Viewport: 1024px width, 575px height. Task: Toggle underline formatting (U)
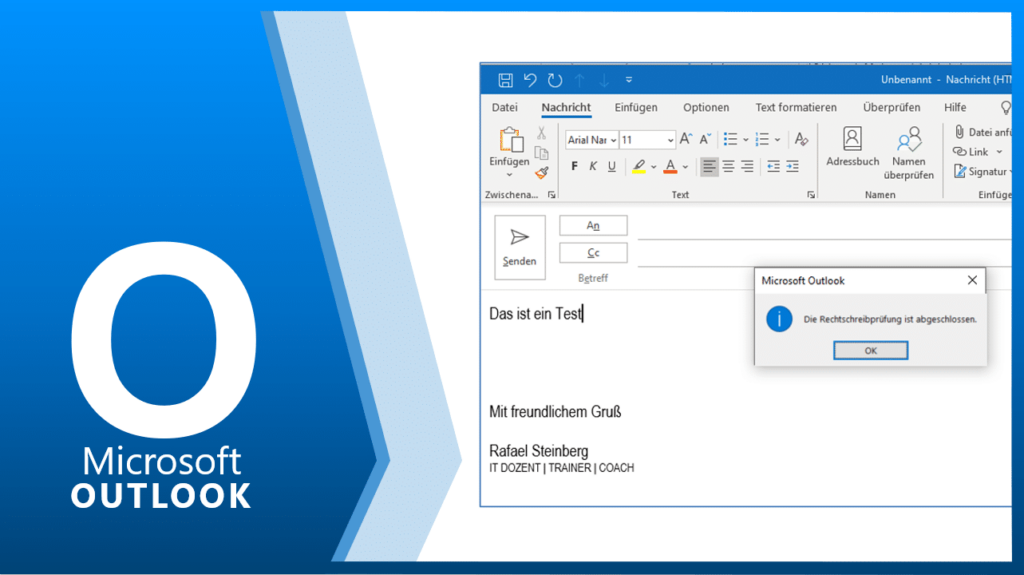coord(612,167)
